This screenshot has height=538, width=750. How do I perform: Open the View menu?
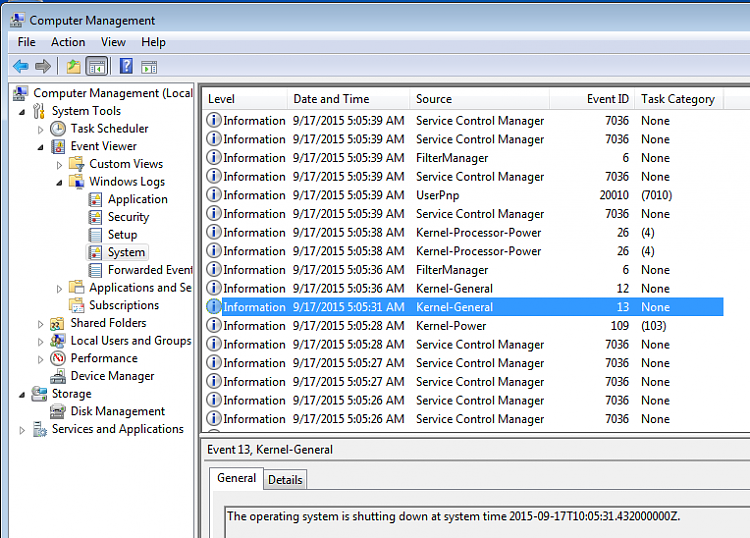(x=113, y=42)
